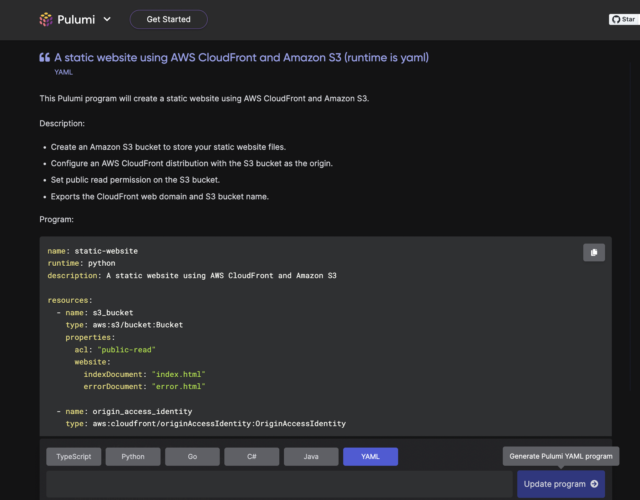Image resolution: width=640 pixels, height=500 pixels.
Task: Open the static website title link
Action: 242,58
